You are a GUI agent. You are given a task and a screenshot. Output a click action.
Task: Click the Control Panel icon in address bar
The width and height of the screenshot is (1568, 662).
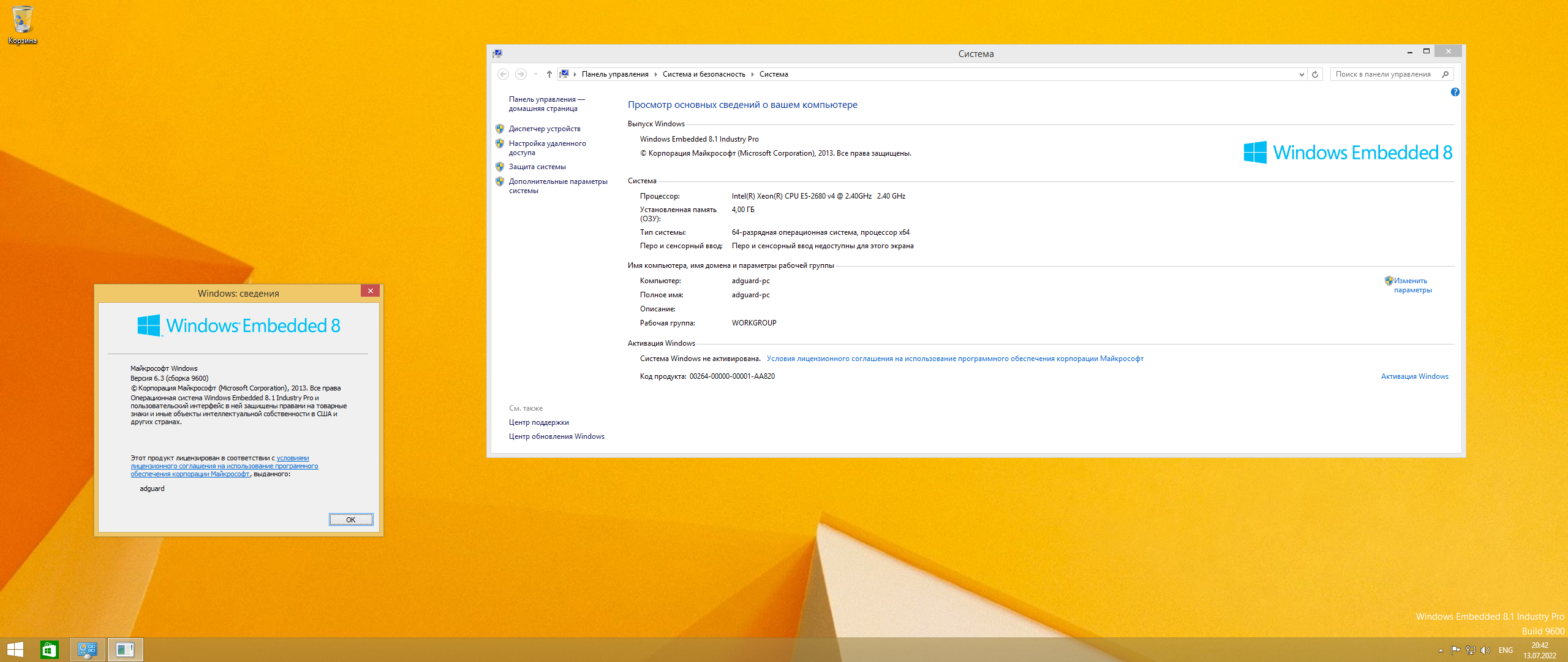(564, 74)
